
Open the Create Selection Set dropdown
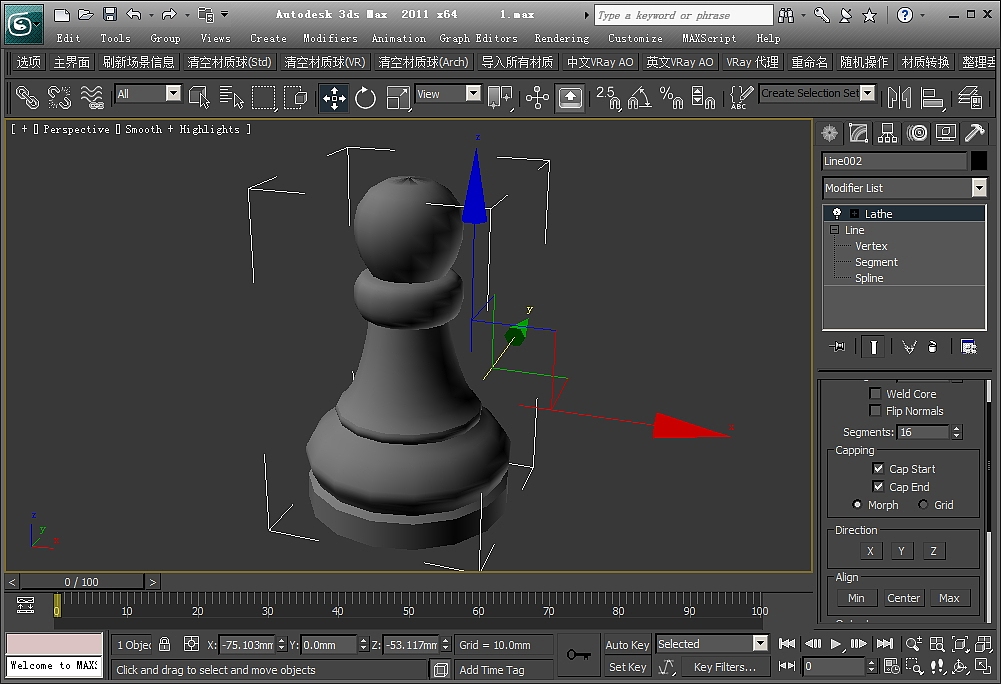[x=867, y=93]
